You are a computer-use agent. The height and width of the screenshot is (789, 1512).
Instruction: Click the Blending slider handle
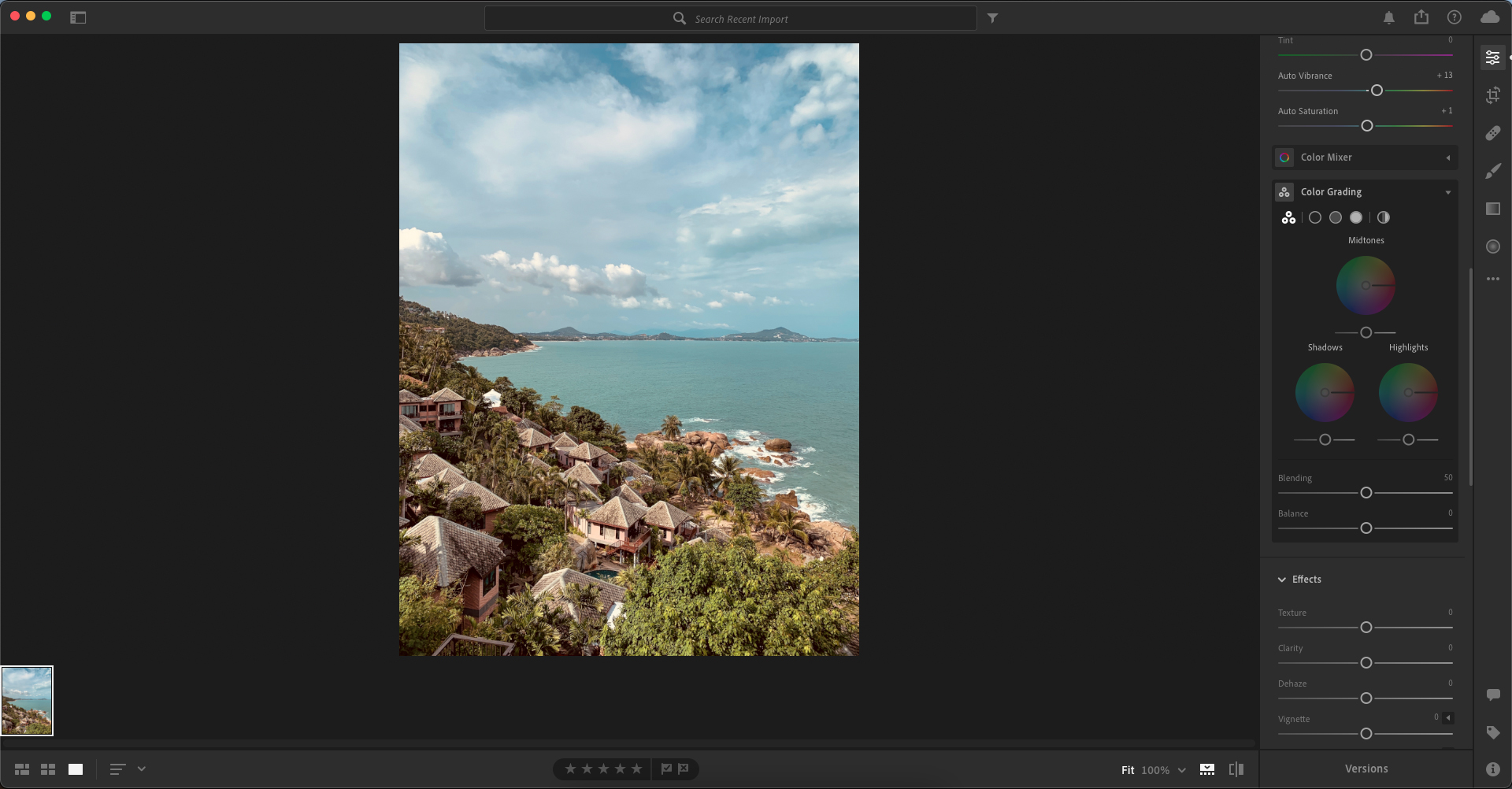(x=1366, y=493)
